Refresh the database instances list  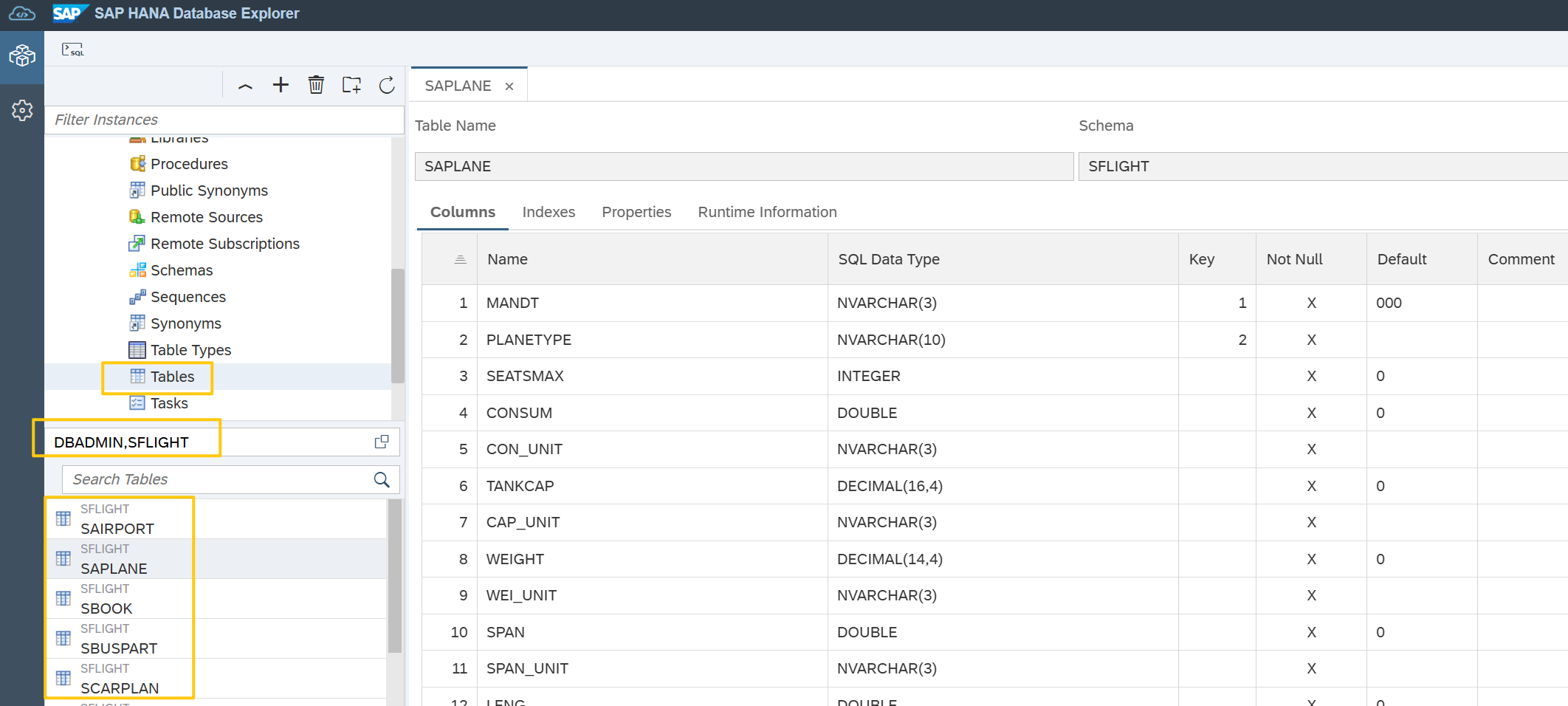387,85
